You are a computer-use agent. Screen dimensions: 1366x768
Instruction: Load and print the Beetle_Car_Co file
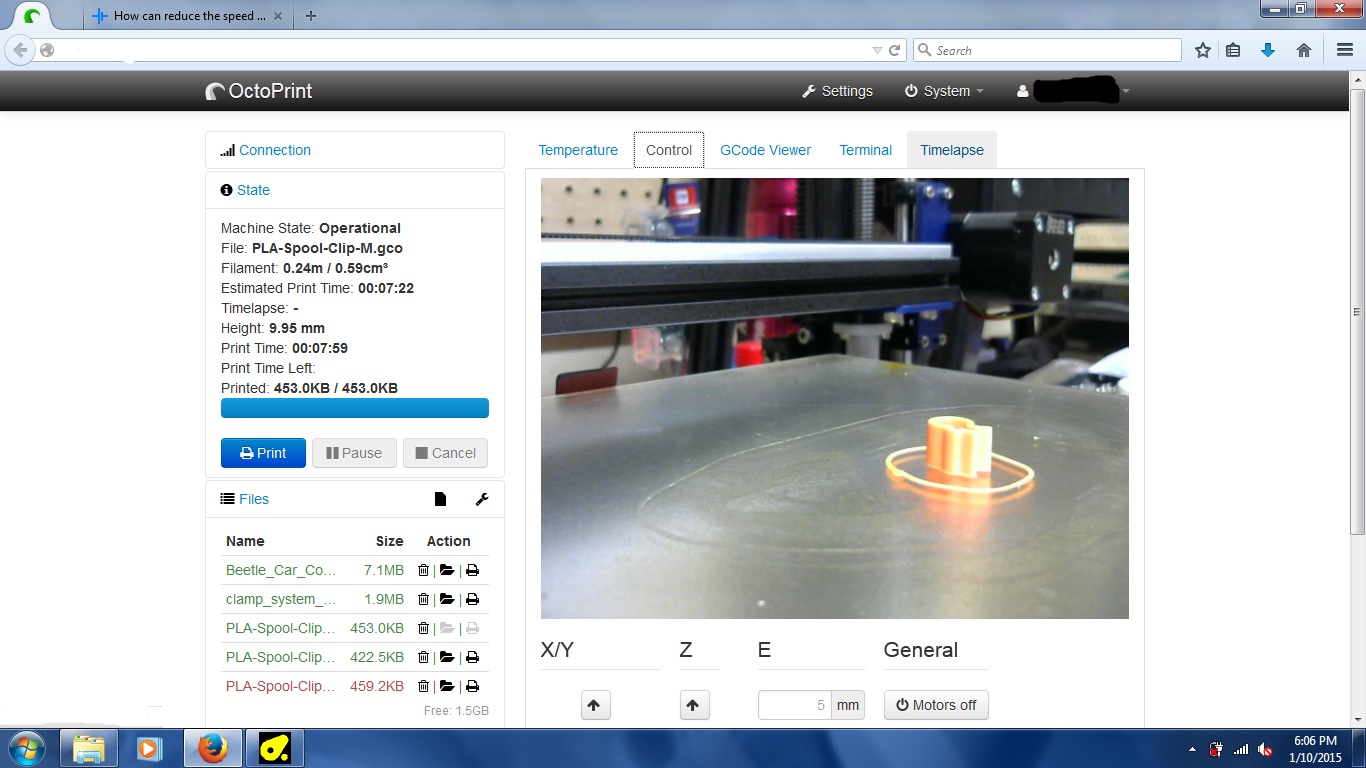(x=472, y=570)
